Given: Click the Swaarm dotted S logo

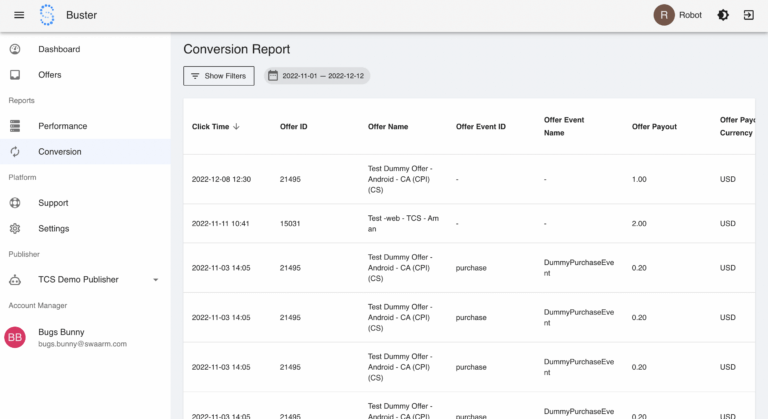Looking at the screenshot, I should 47,15.
